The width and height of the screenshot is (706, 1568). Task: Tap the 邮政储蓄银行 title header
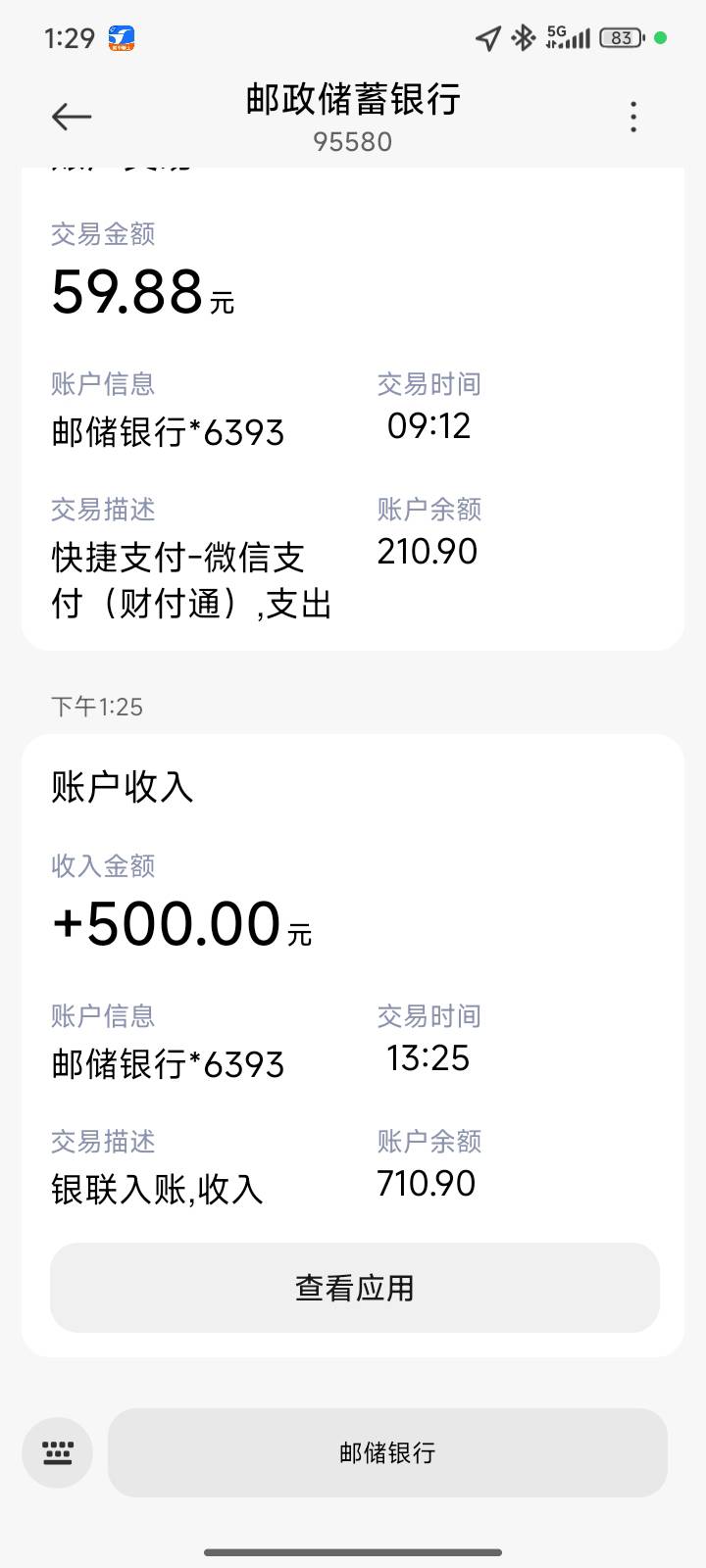tap(353, 99)
